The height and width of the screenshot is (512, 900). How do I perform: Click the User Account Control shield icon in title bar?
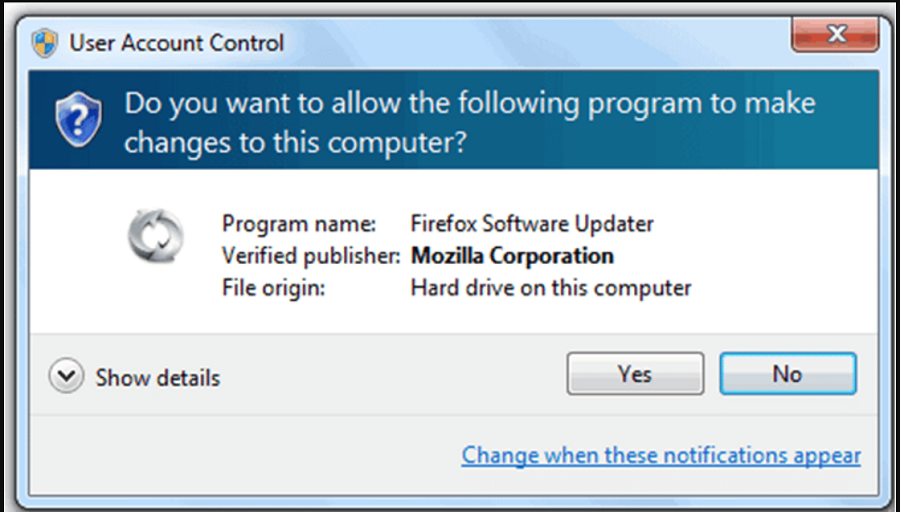click(45, 43)
